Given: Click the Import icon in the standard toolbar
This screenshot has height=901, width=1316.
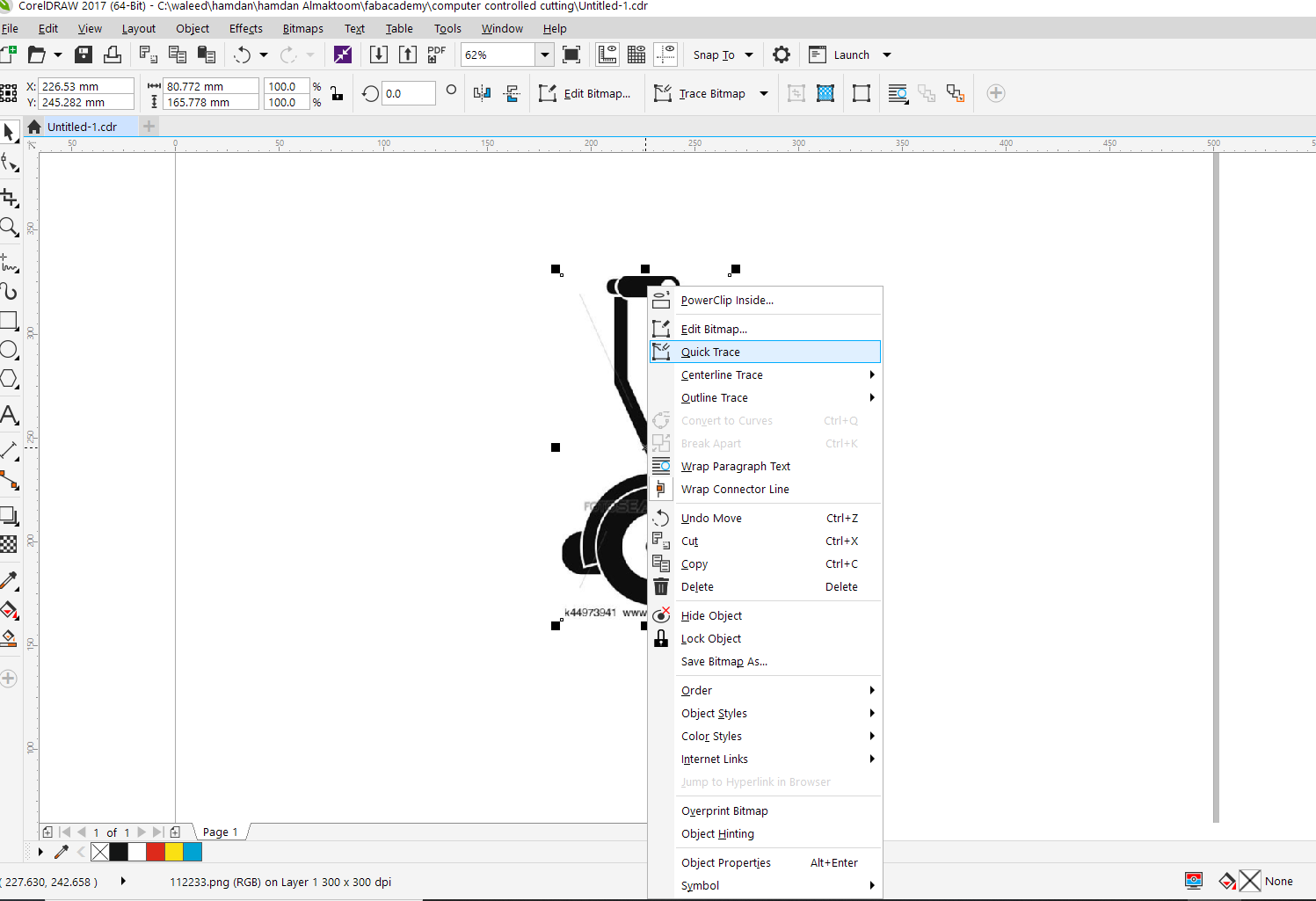Looking at the screenshot, I should [x=379, y=54].
